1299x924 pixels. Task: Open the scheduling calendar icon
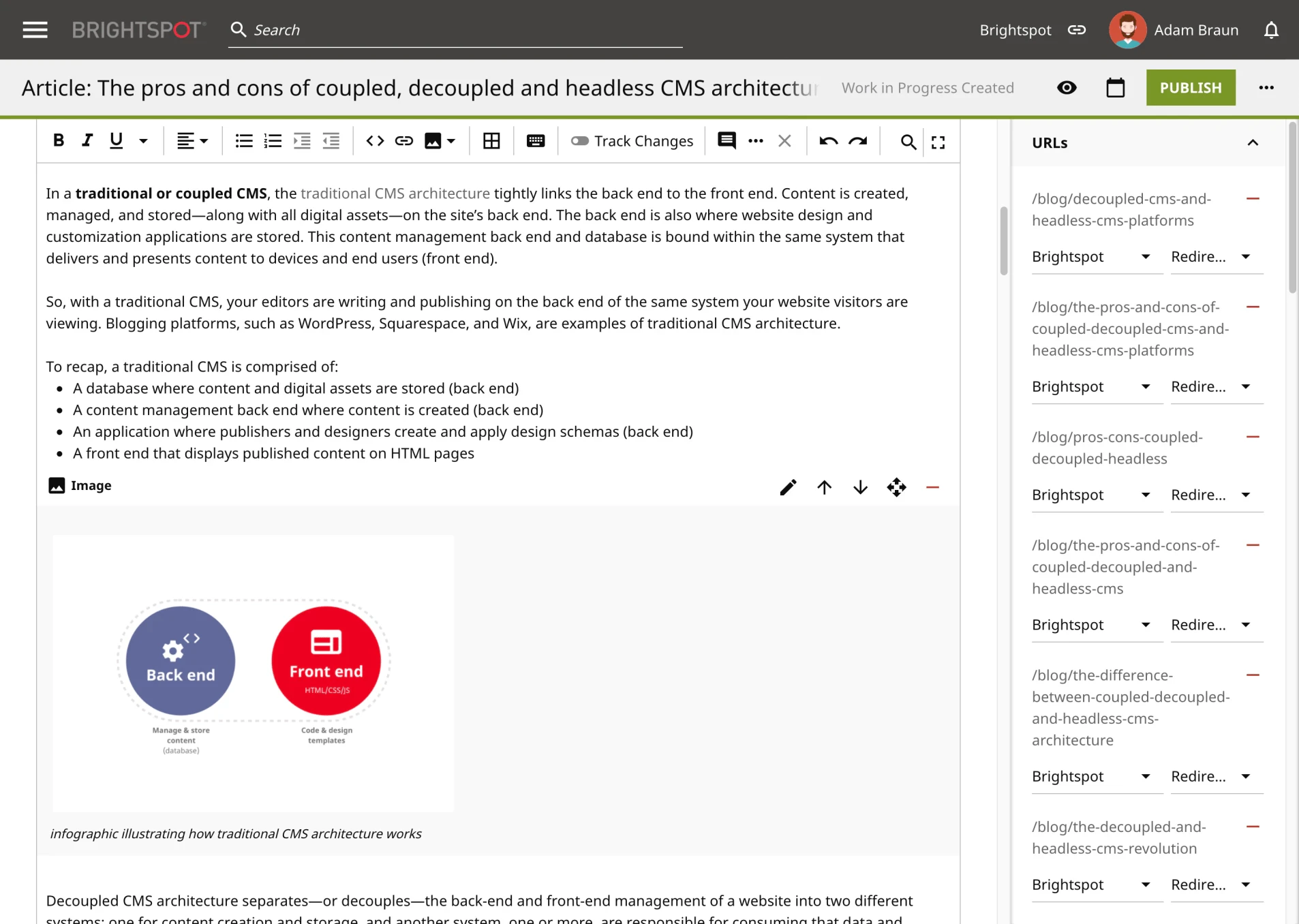pyautogui.click(x=1115, y=87)
